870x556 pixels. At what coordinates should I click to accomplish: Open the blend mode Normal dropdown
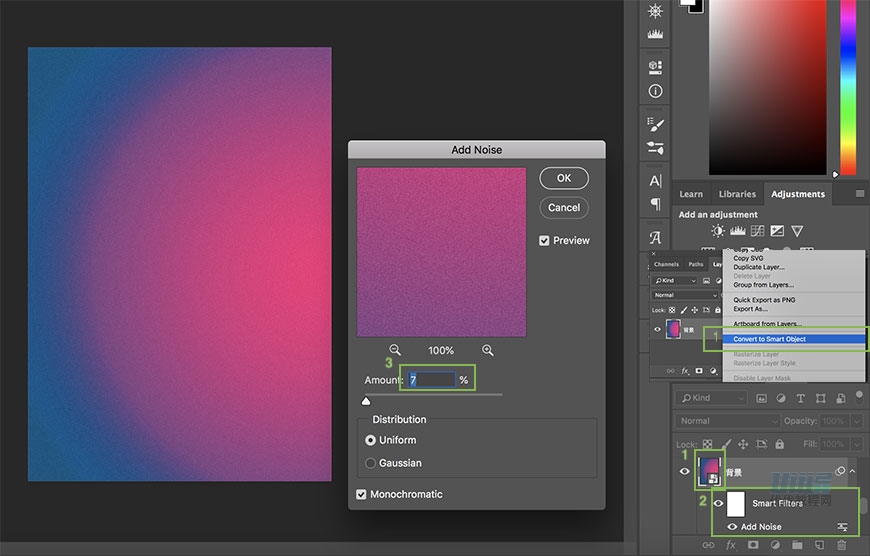(x=725, y=421)
